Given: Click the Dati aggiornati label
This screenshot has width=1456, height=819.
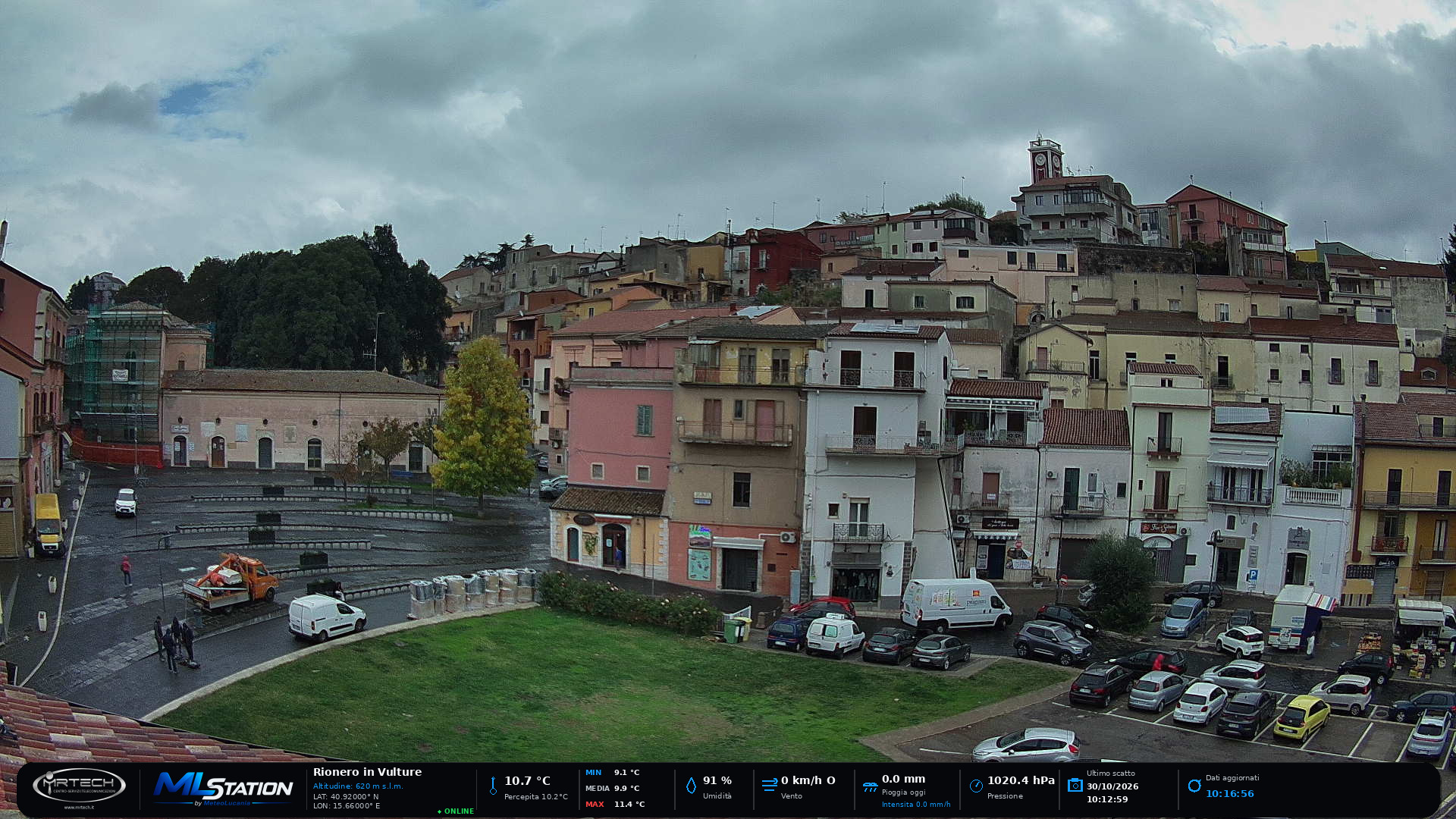Looking at the screenshot, I should click(1232, 778).
